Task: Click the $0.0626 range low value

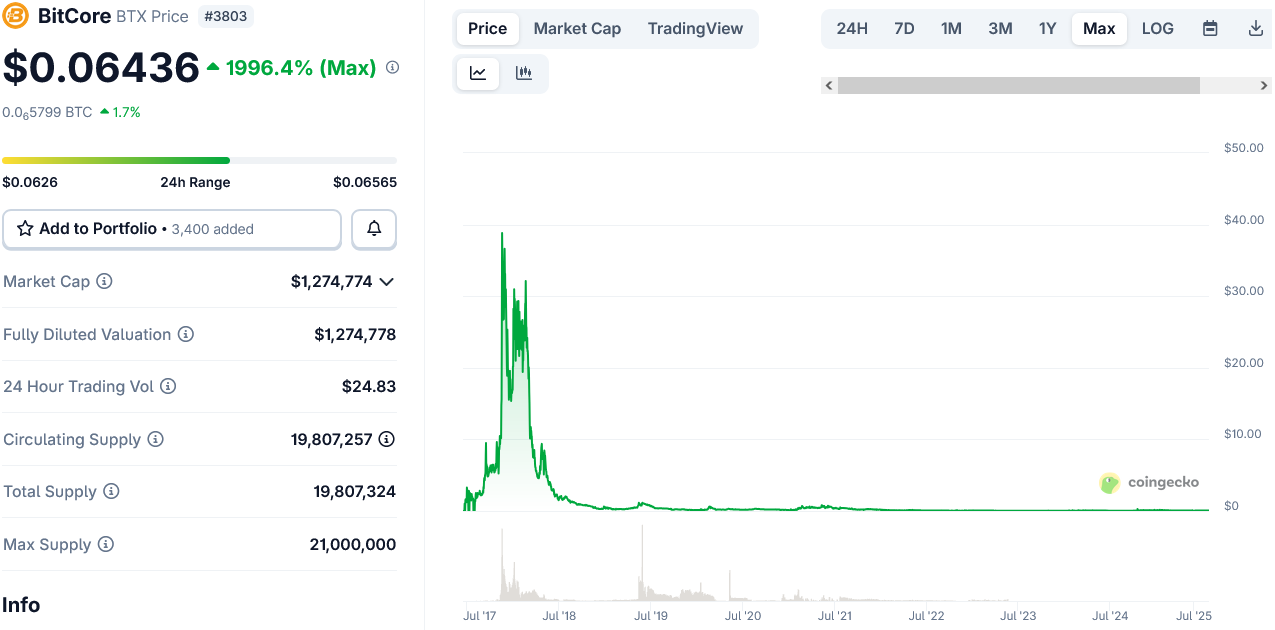Action: coord(30,182)
